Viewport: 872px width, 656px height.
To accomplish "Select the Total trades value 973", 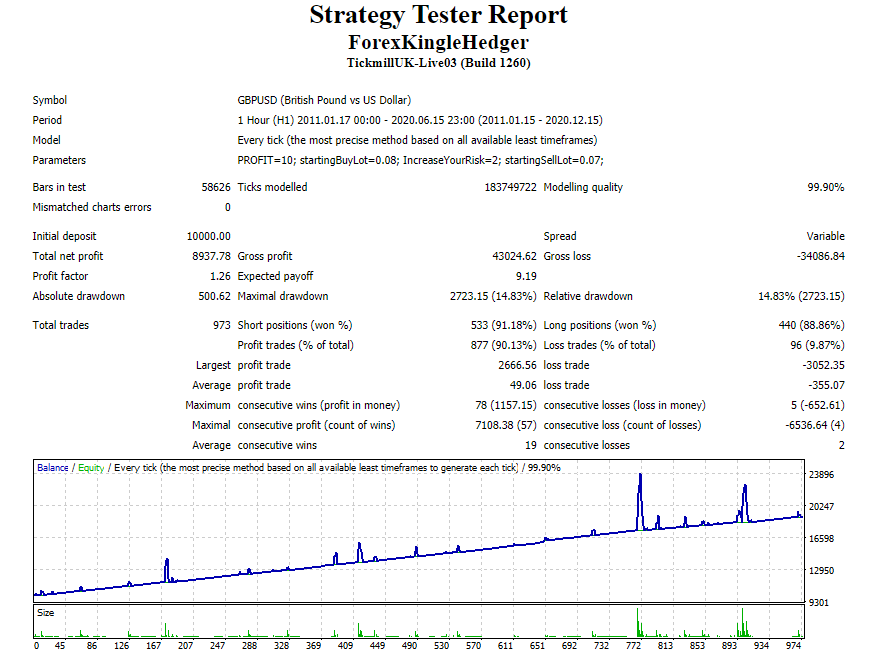I will tap(221, 325).
